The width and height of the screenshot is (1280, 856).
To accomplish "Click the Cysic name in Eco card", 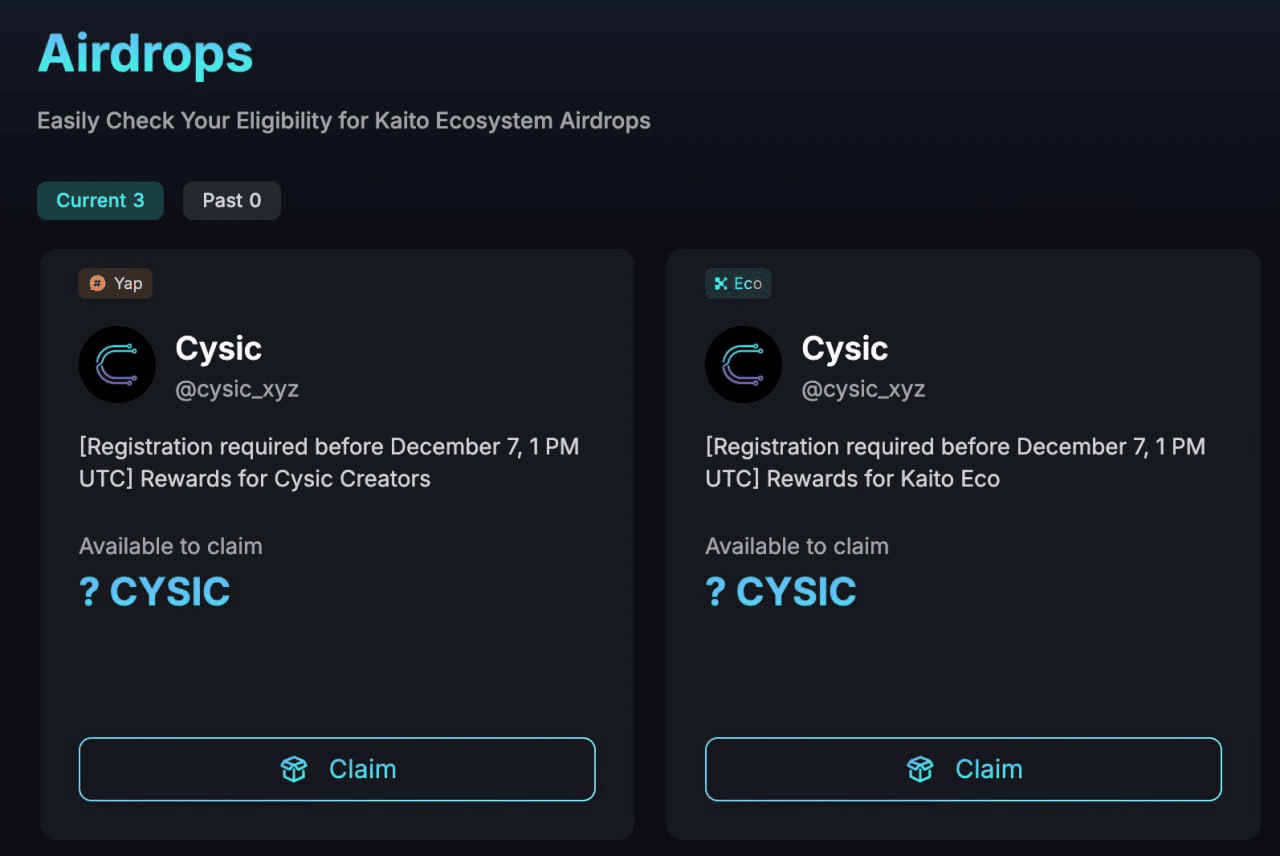I will pyautogui.click(x=844, y=348).
